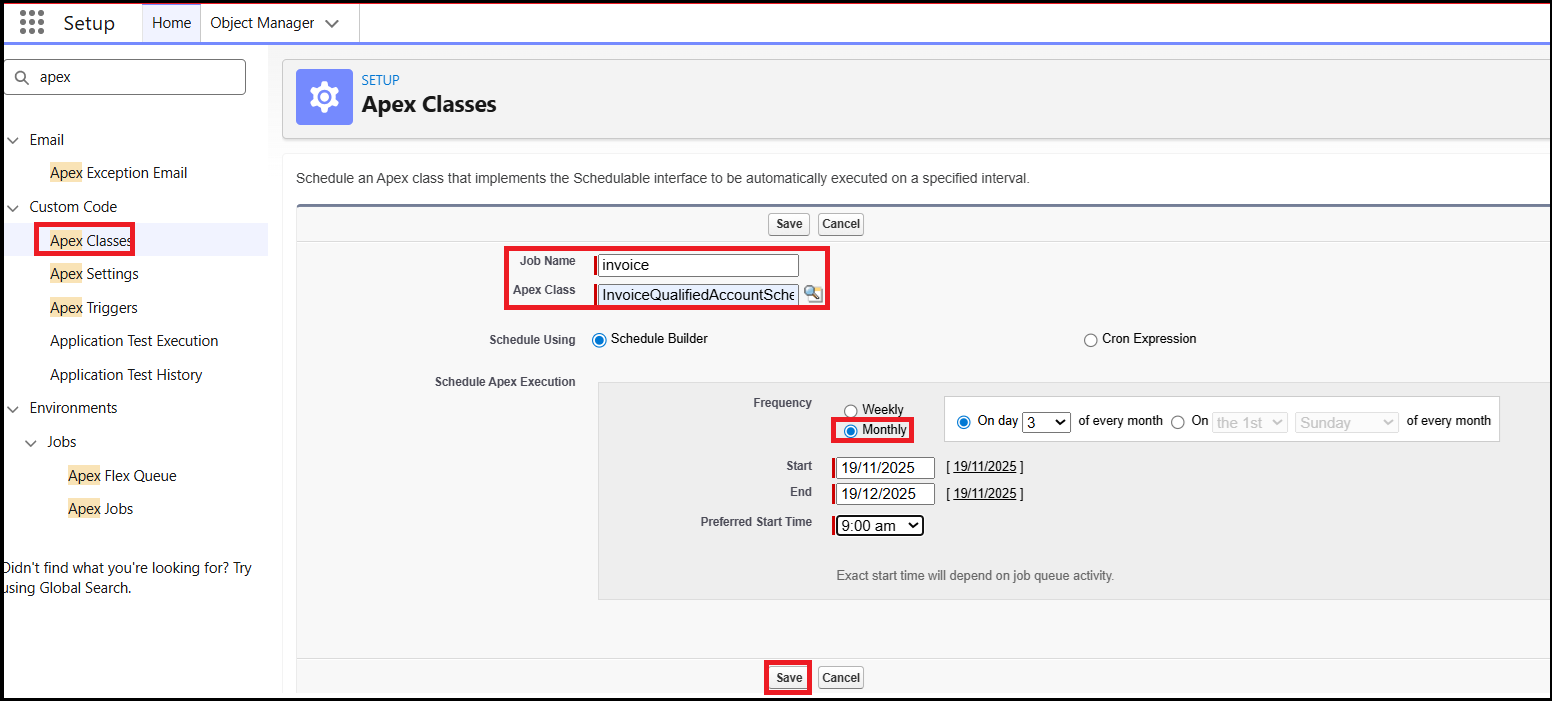The image size is (1552, 701).
Task: Open the Object Manager tab chevron menu
Action: pos(332,23)
